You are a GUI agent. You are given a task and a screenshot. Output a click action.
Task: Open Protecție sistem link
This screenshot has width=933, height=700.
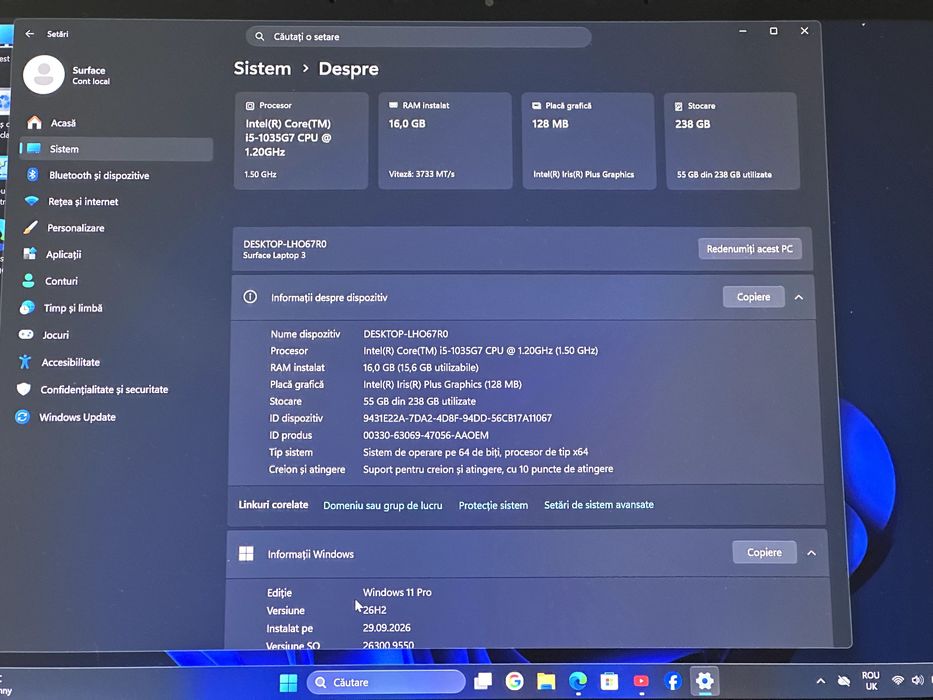point(493,505)
